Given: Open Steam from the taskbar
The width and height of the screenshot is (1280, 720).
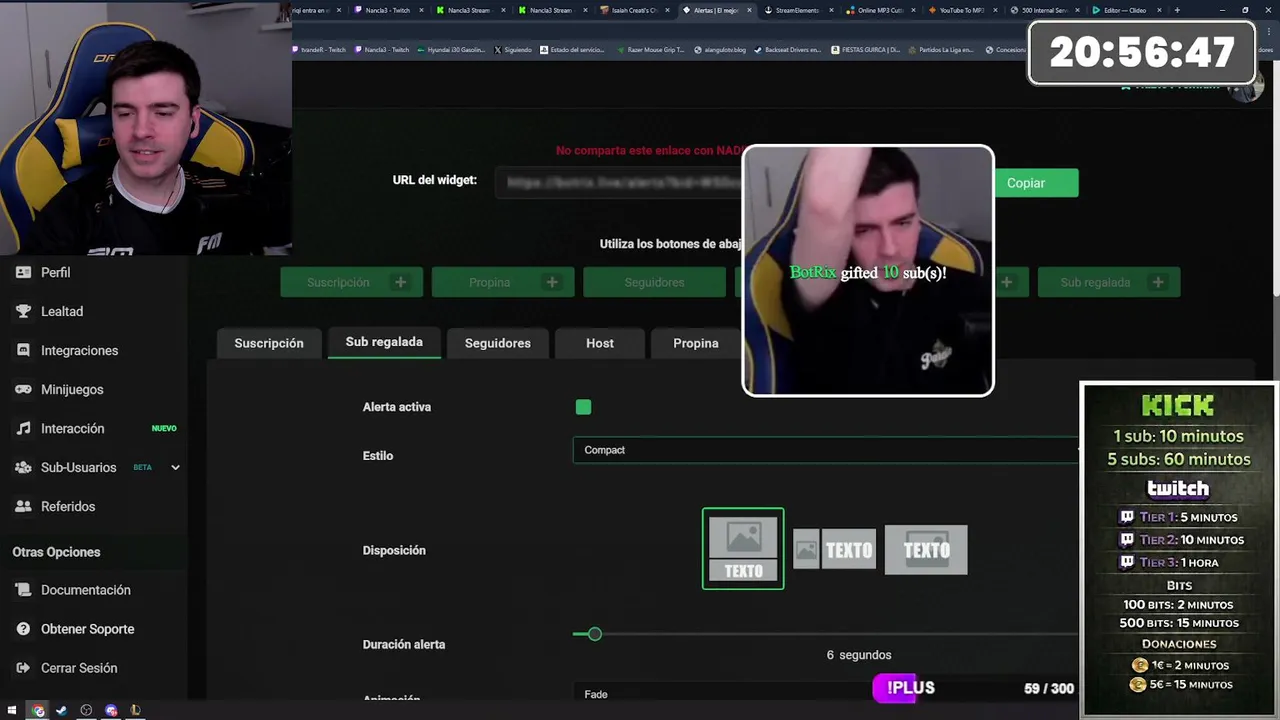Looking at the screenshot, I should (x=61, y=711).
